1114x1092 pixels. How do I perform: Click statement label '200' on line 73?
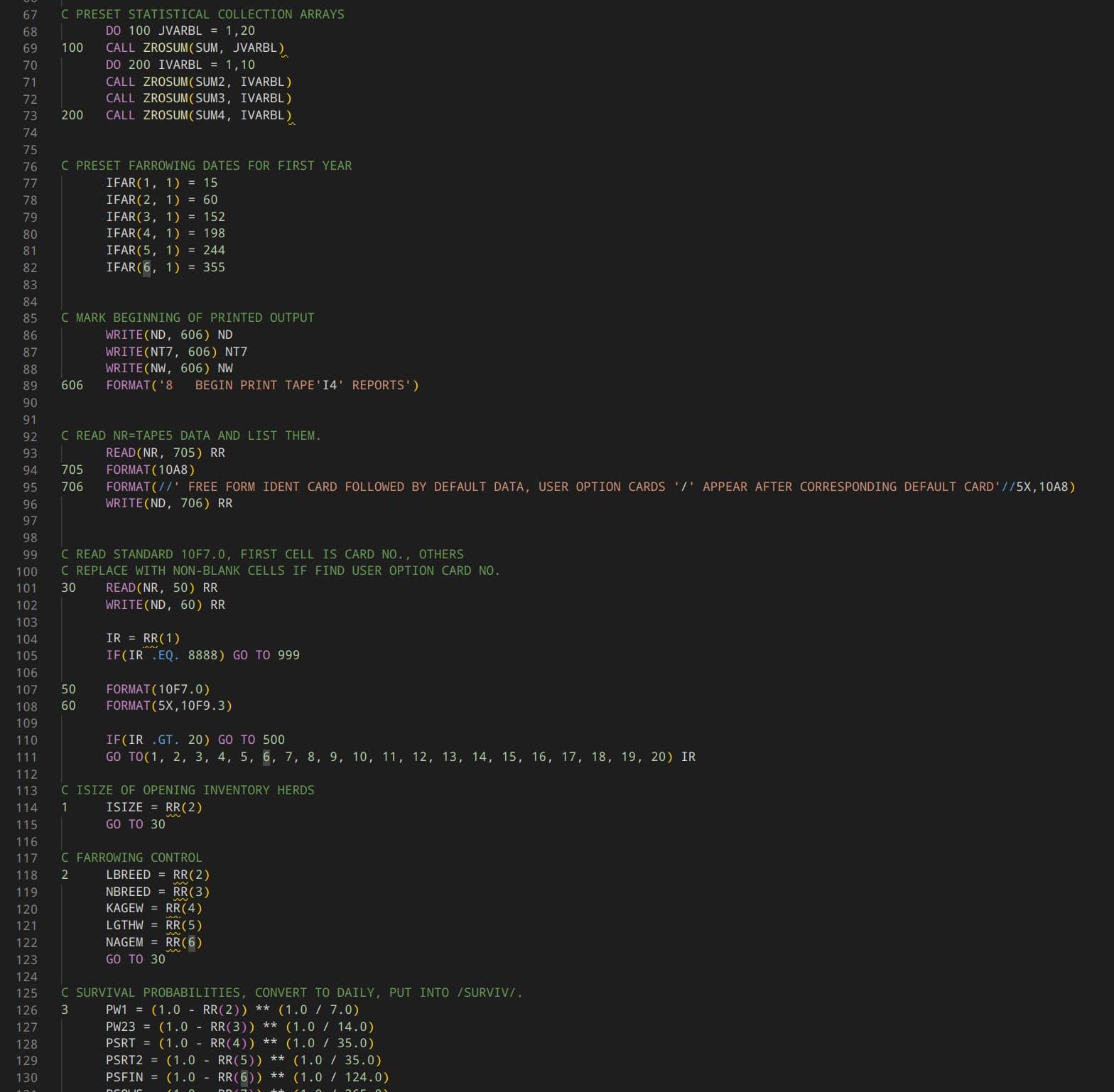pyautogui.click(x=72, y=115)
